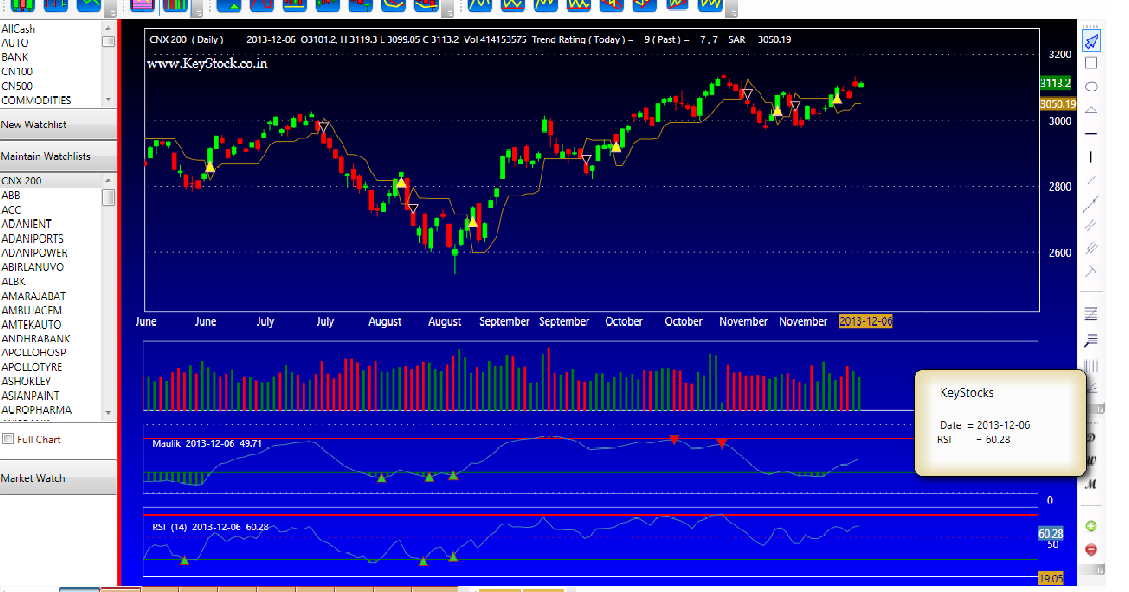Enable the Full Chart checkbox
Image resolution: width=1129 pixels, height=592 pixels.
click(9, 439)
